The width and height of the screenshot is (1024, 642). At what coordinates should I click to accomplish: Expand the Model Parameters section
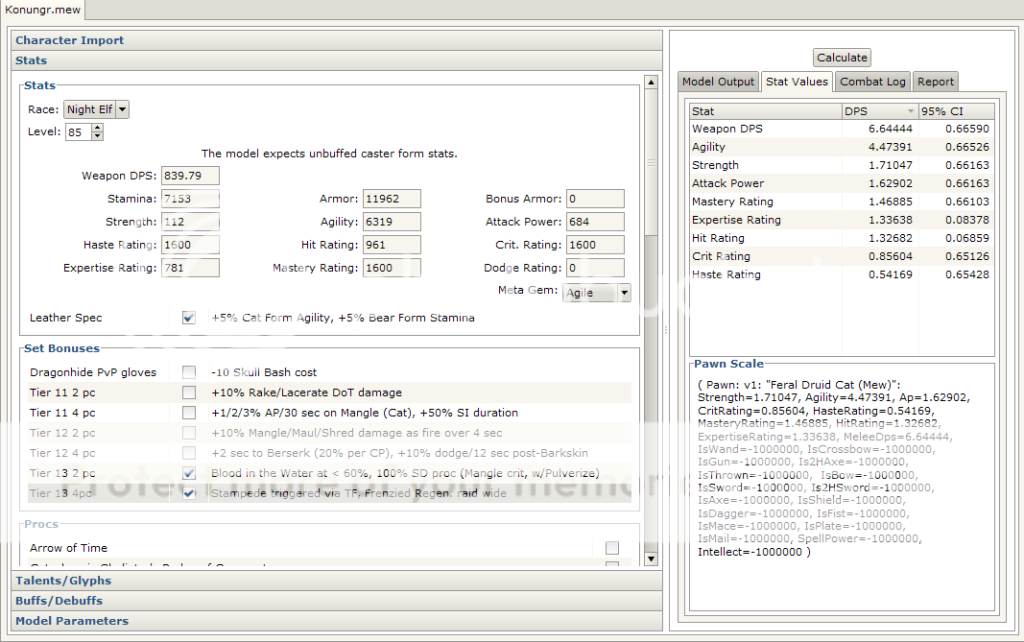point(337,621)
